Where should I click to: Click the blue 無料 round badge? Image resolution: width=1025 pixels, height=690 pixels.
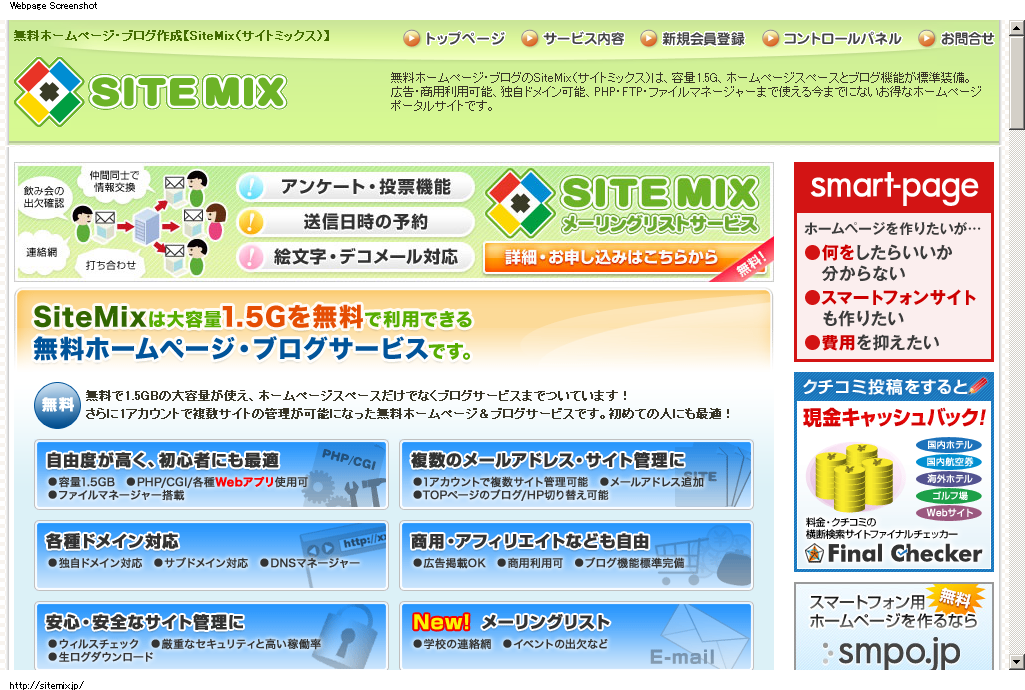[57, 405]
